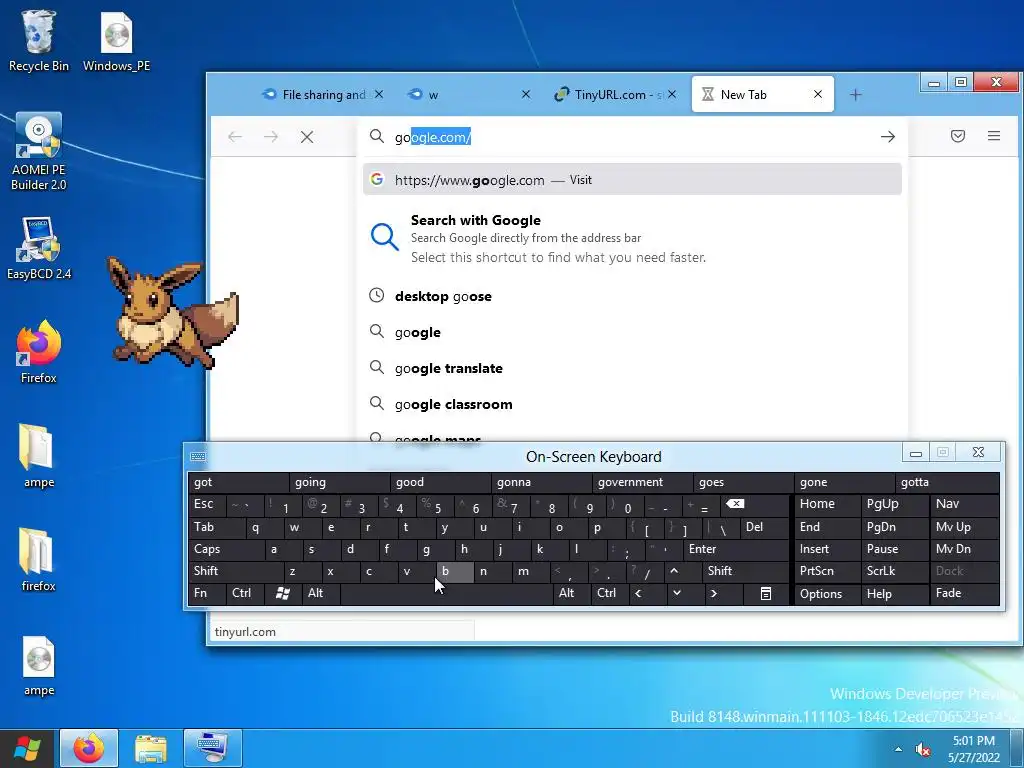Launch Firefox from desktop shortcut
The image size is (1024, 768).
(x=39, y=351)
